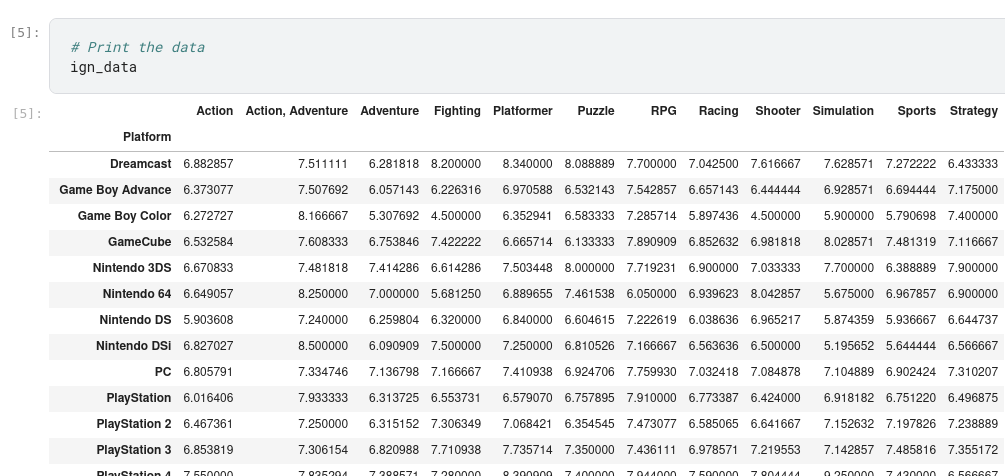This screenshot has height=476, width=1005.
Task: Click the Game Boy Advance row label
Action: click(x=115, y=190)
